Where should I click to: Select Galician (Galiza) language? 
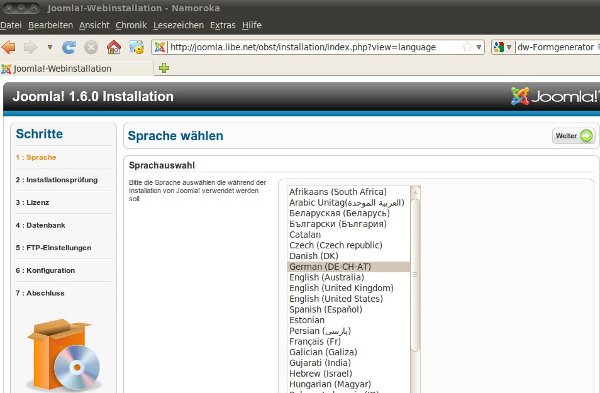pos(349,352)
